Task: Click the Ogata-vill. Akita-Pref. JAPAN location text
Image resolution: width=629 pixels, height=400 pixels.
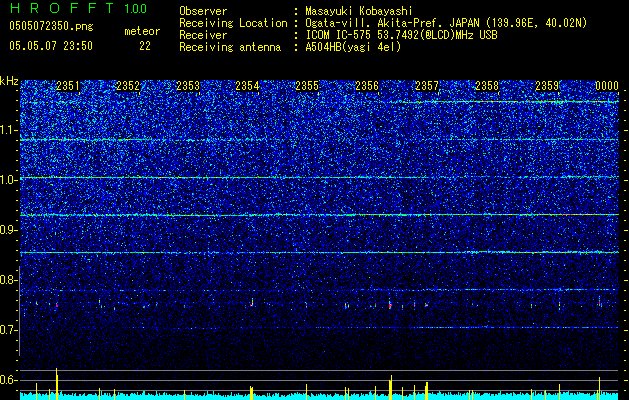Action: 446,23
